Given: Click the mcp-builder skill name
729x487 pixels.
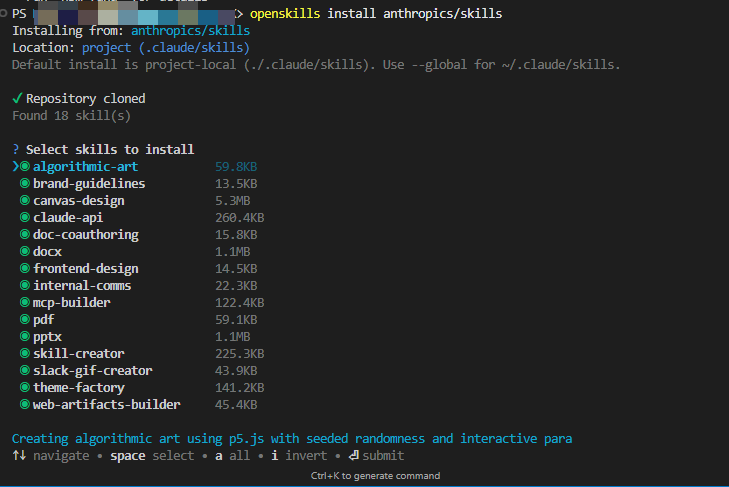Looking at the screenshot, I should click(x=72, y=302).
